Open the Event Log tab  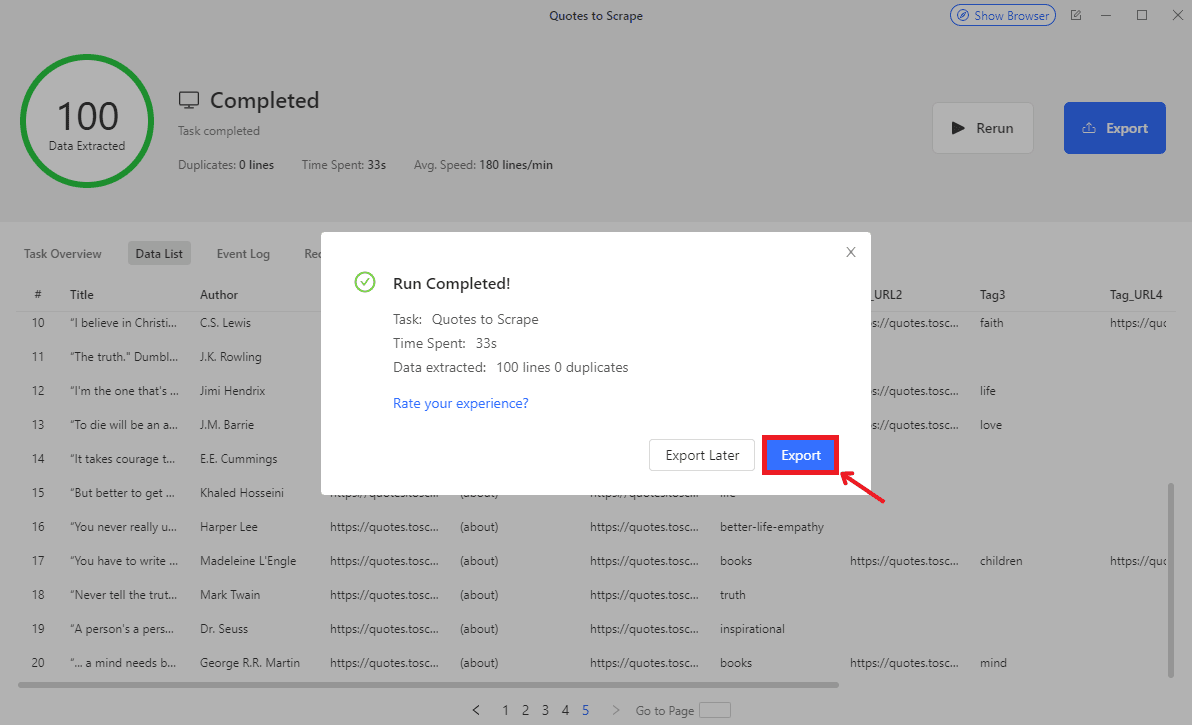tap(243, 254)
